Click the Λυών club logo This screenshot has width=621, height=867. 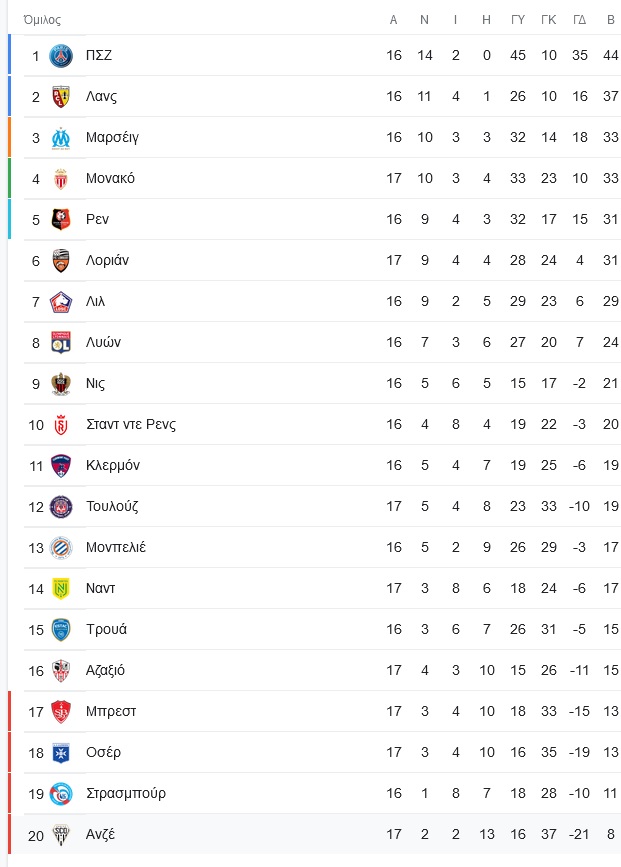click(61, 342)
